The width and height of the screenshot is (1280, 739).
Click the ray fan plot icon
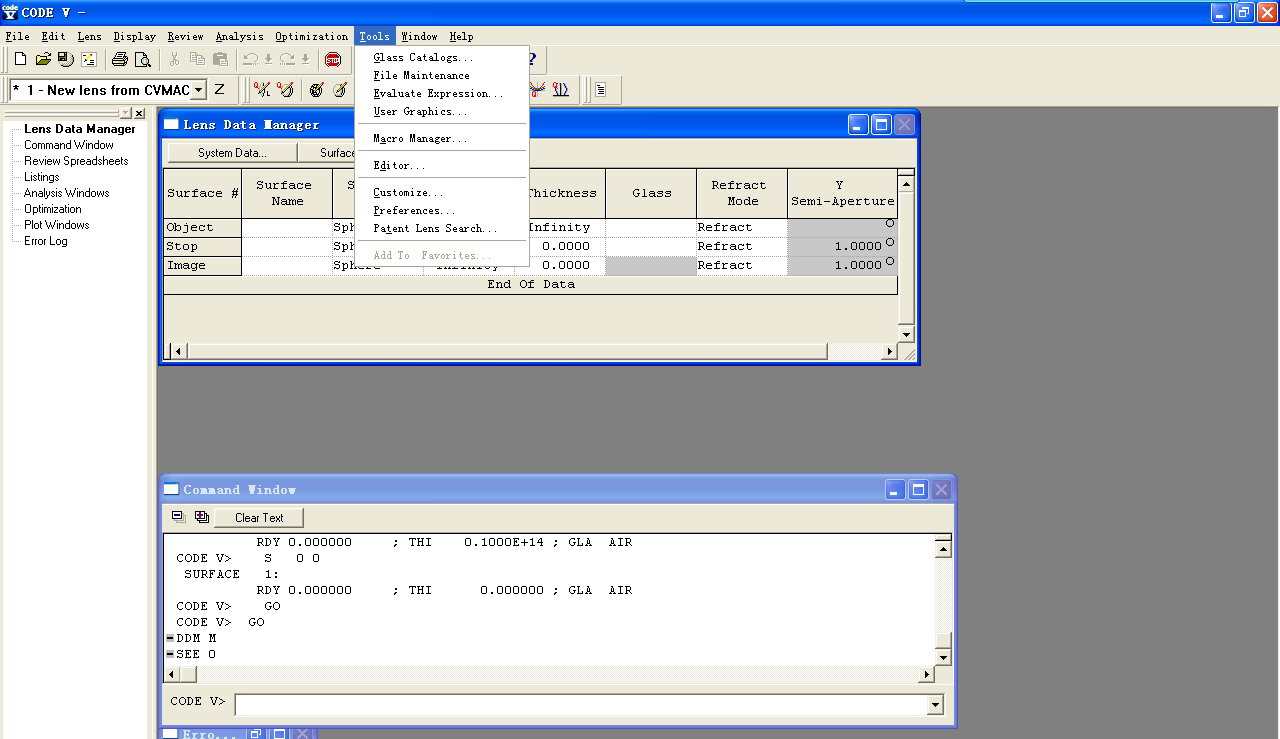click(x=538, y=90)
